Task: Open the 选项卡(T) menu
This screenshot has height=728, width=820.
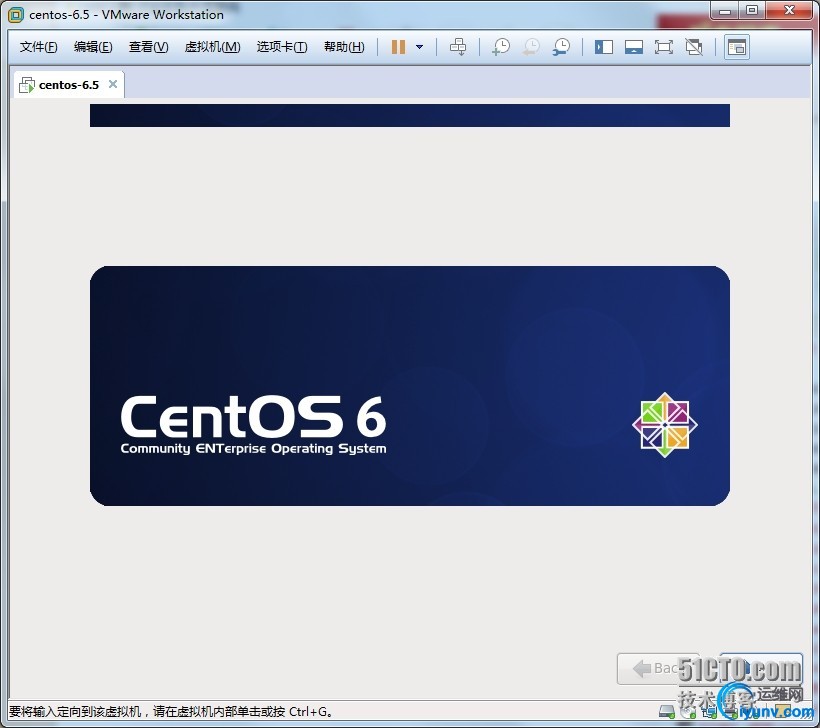Action: tap(282, 47)
